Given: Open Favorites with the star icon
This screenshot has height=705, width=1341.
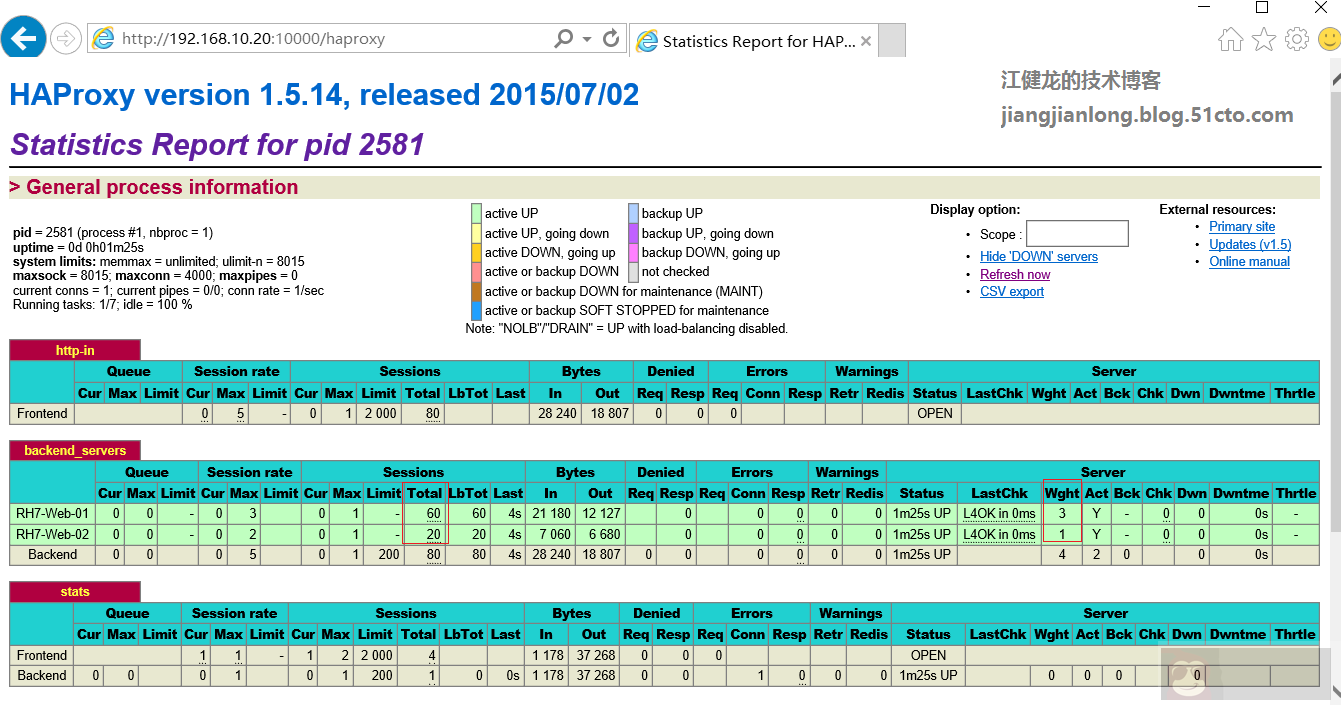Looking at the screenshot, I should pos(1263,39).
